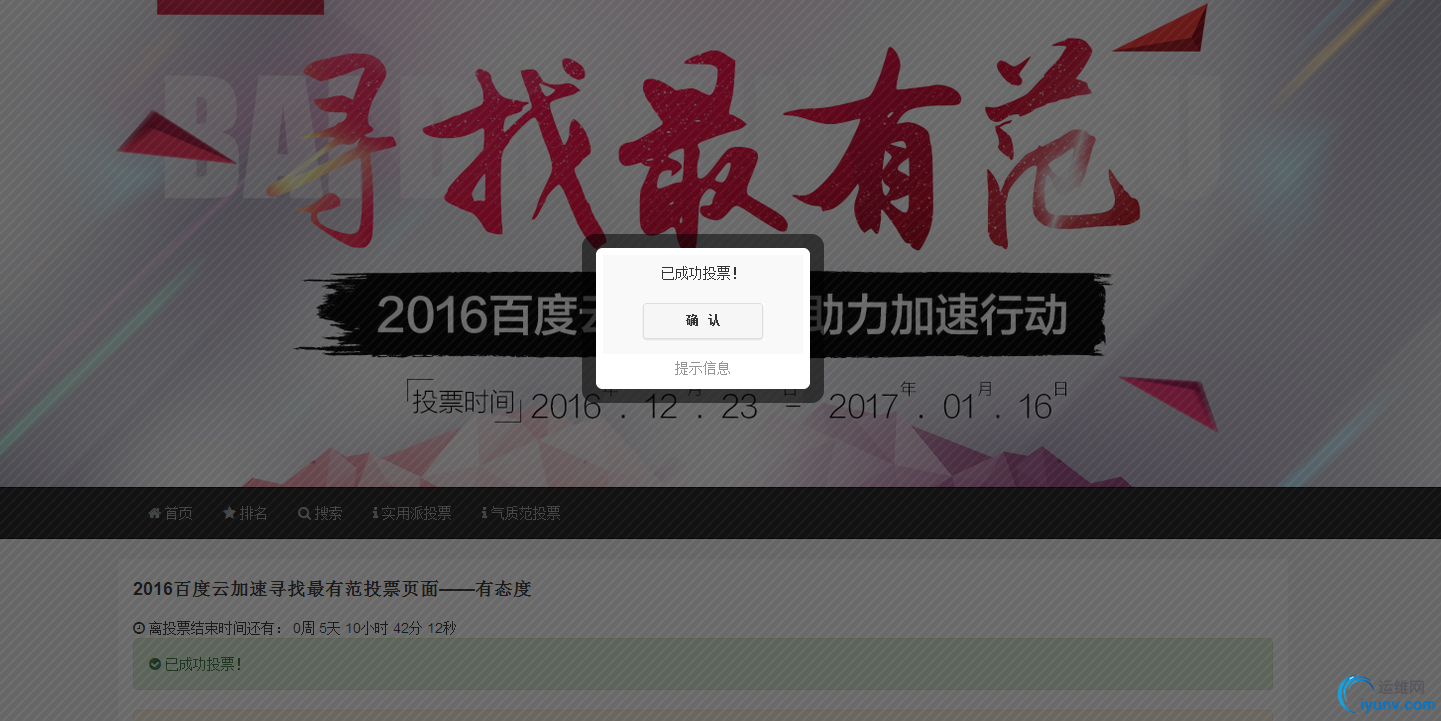Click the star icon beside 排名
Screen dimensions: 1441x721
[229, 513]
